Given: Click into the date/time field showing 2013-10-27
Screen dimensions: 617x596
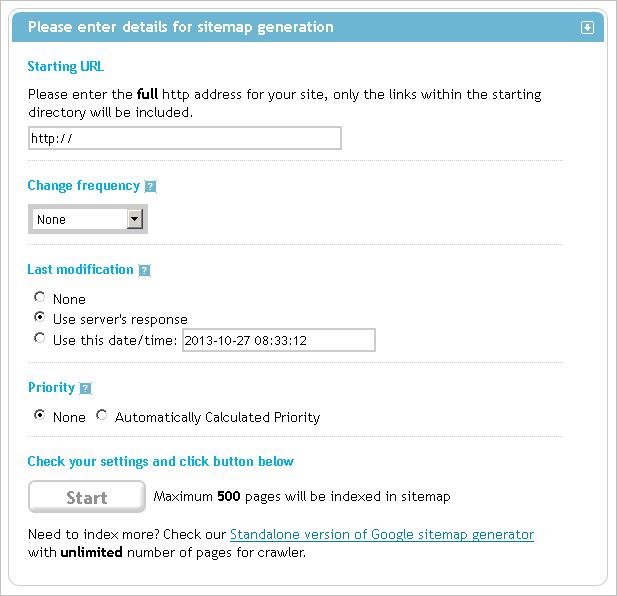Looking at the screenshot, I should tap(279, 340).
